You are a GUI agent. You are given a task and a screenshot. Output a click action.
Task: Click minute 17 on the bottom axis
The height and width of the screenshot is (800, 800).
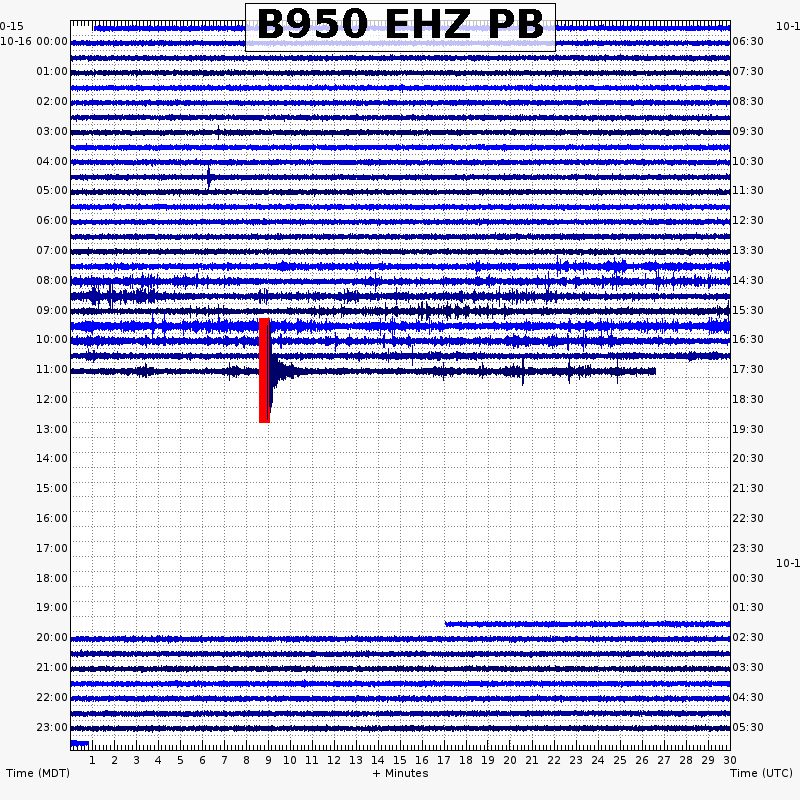pyautogui.click(x=444, y=760)
